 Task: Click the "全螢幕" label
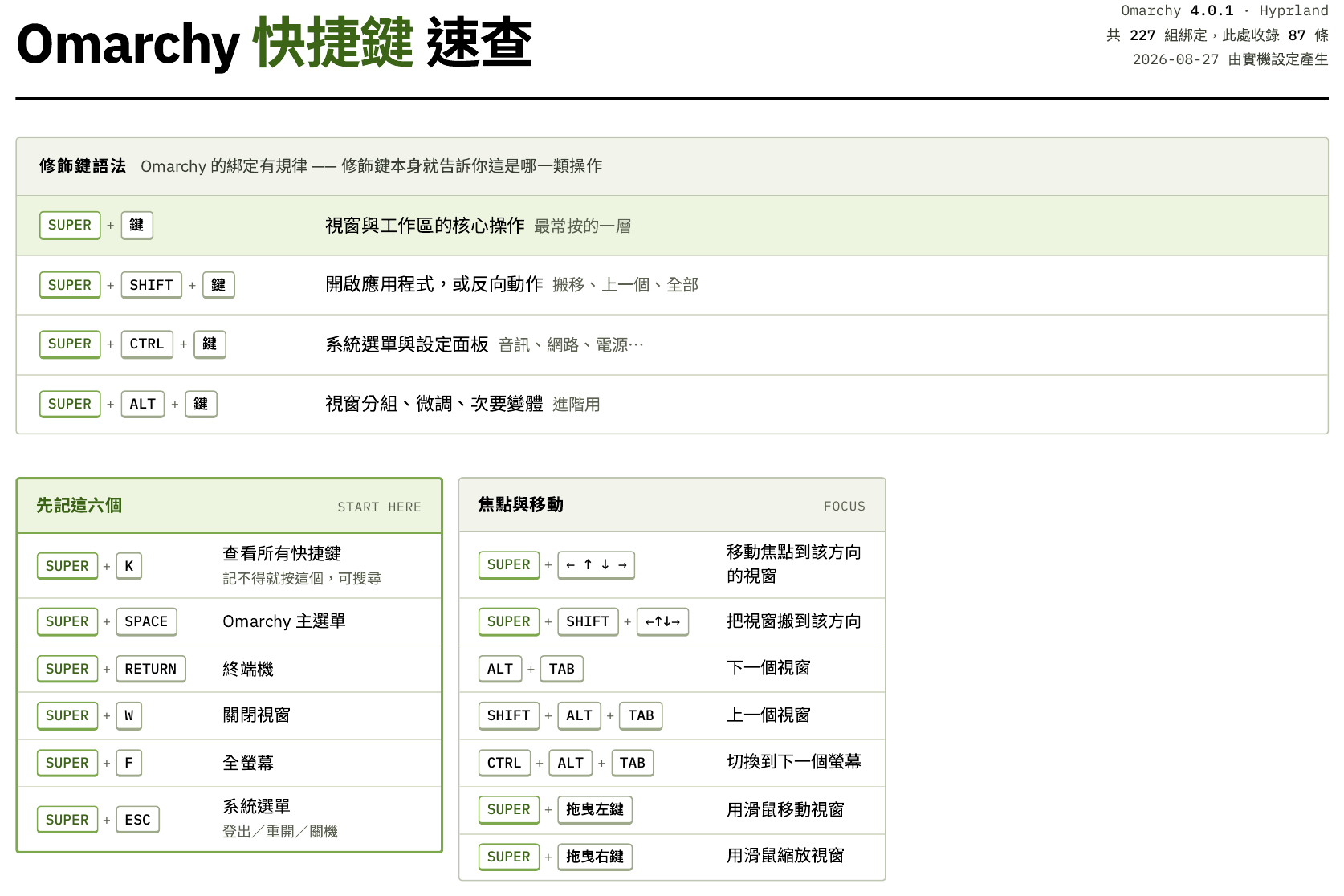(248, 763)
